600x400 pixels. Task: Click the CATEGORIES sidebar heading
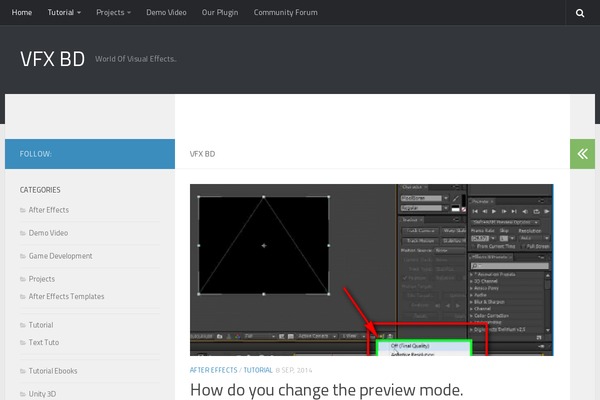[40, 190]
